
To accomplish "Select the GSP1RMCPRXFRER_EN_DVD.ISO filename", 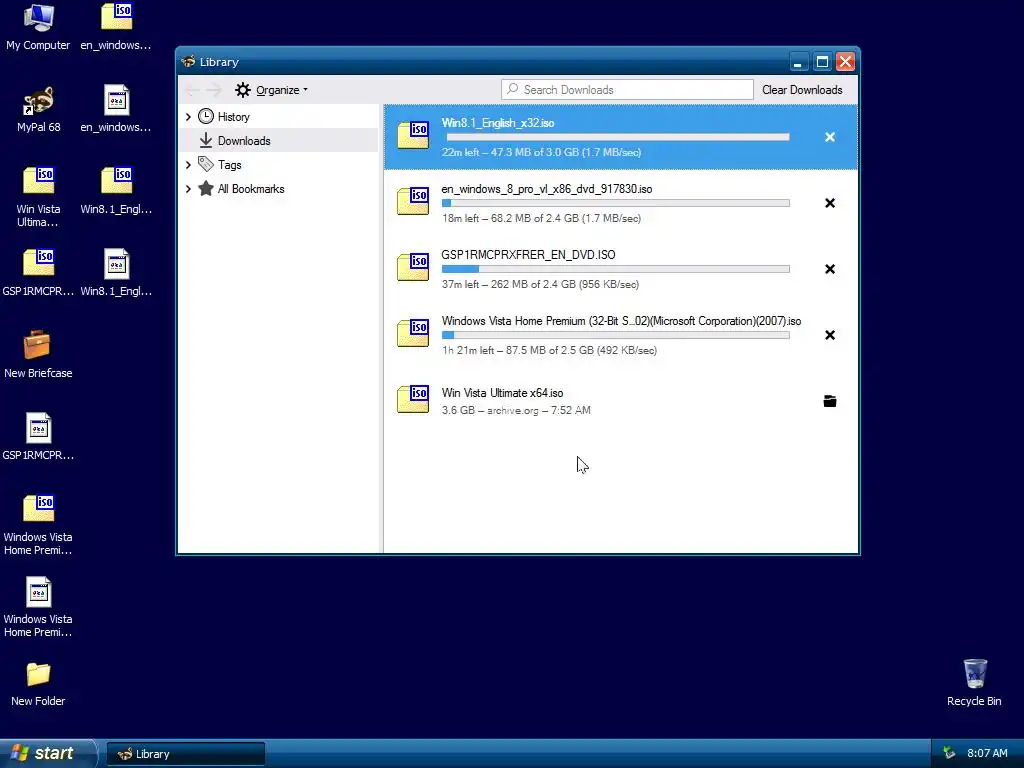I will pos(528,255).
